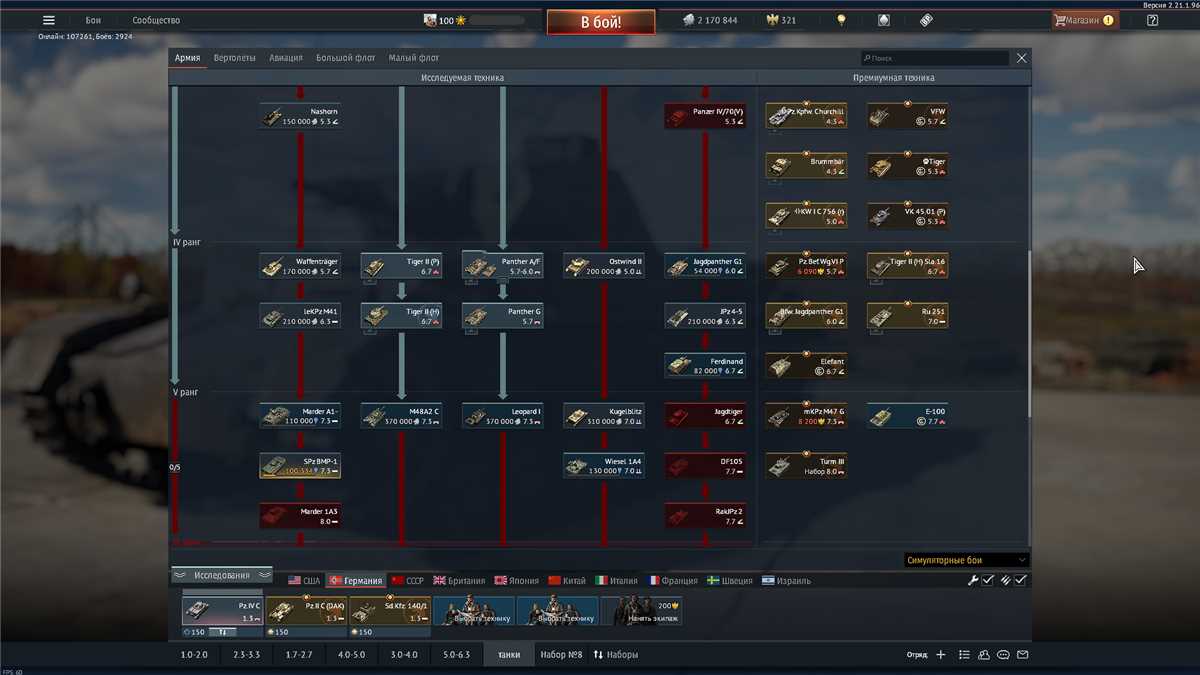Select the Kugelblitz vehicle card
Viewport: 1200px width, 675px height.
point(604,416)
